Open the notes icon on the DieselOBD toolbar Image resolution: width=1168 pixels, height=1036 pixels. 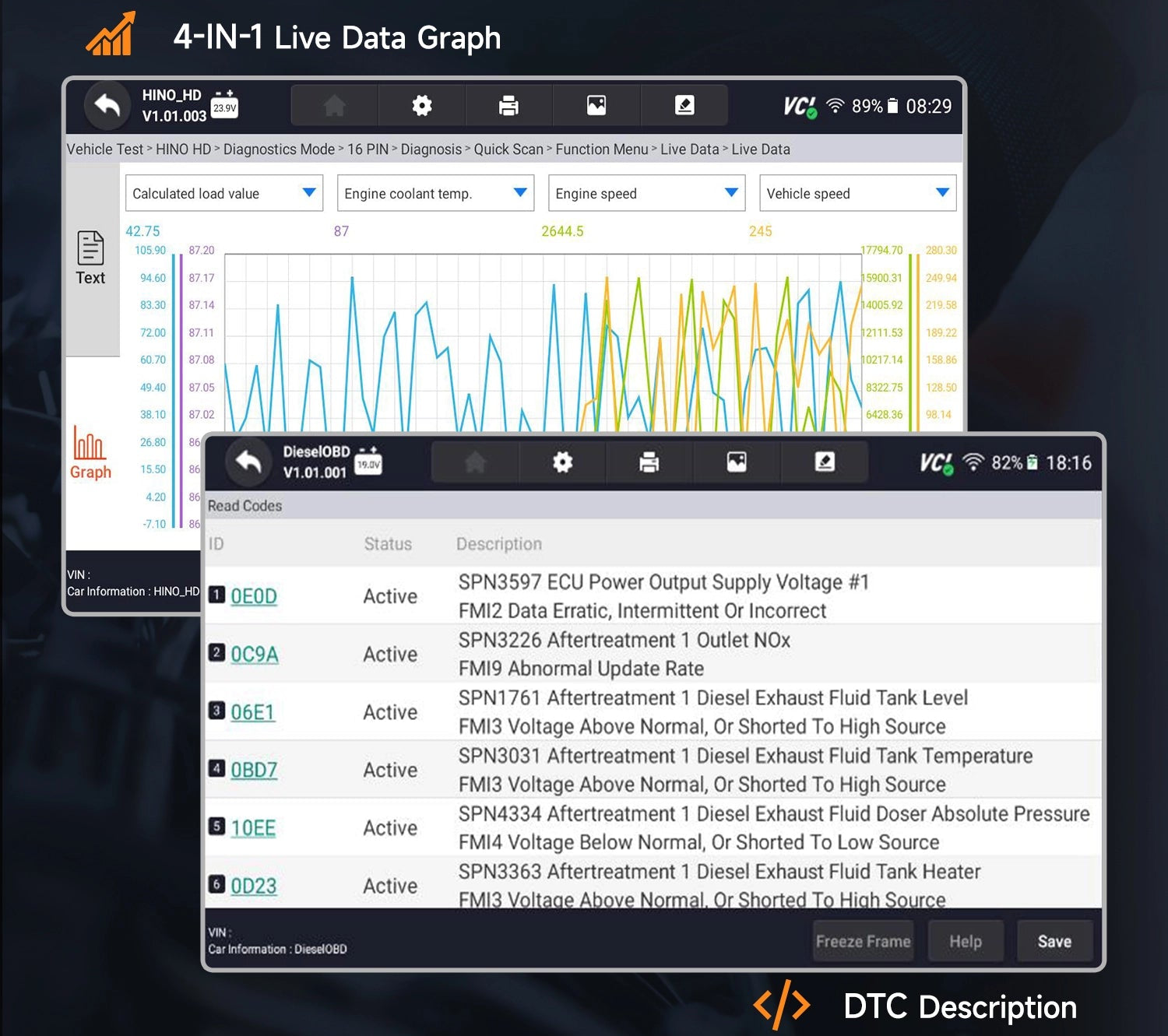coord(824,462)
